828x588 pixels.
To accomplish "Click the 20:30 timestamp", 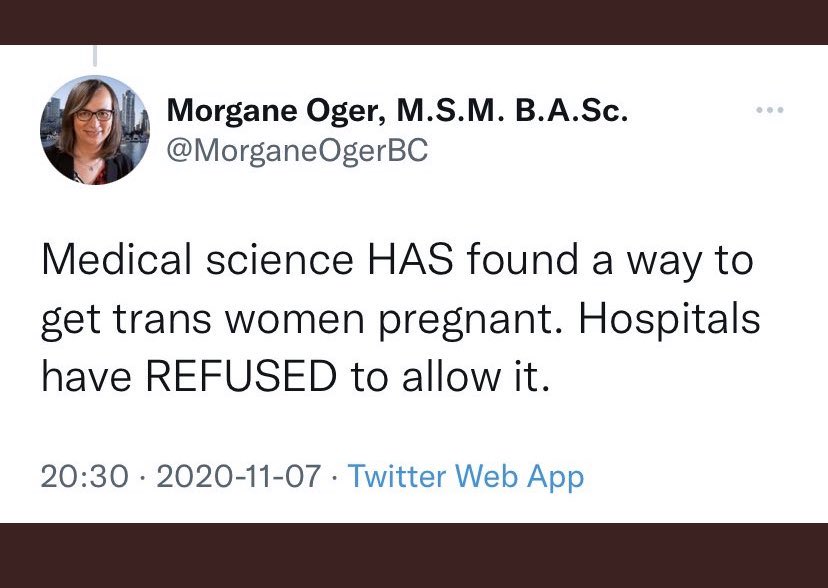I will (84, 476).
